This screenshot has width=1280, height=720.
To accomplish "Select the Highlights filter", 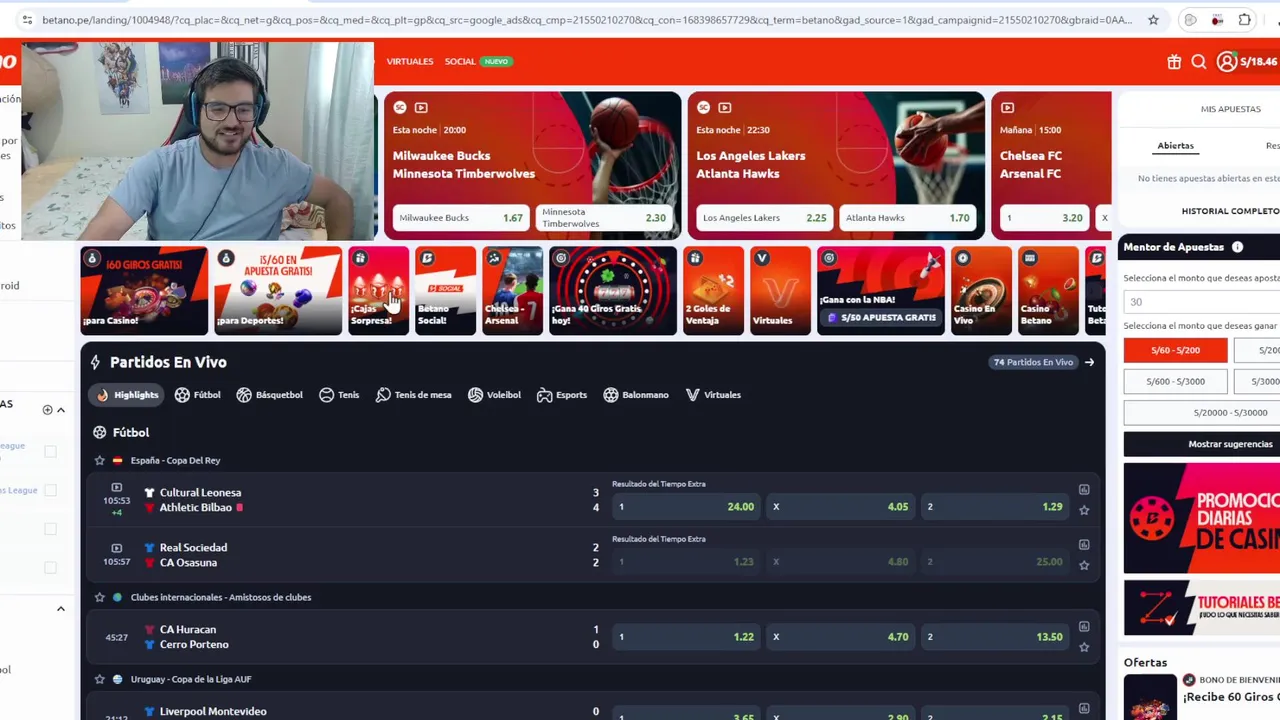I will (x=127, y=395).
